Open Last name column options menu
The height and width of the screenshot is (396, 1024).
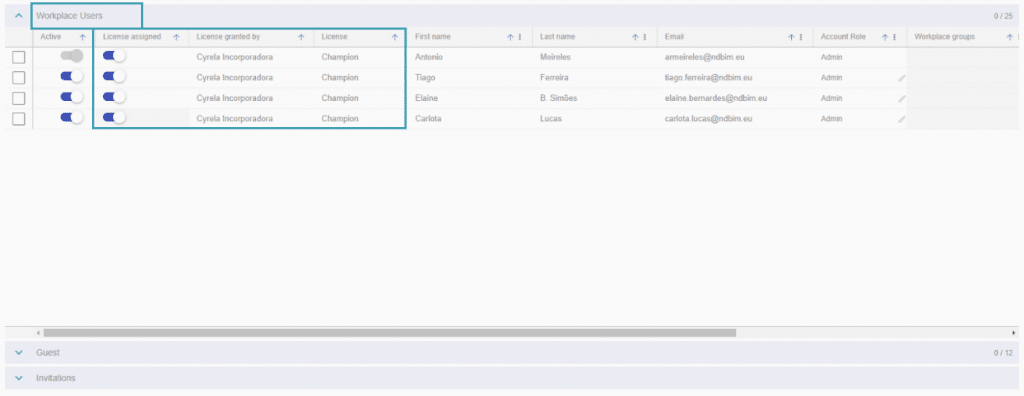tap(645, 37)
